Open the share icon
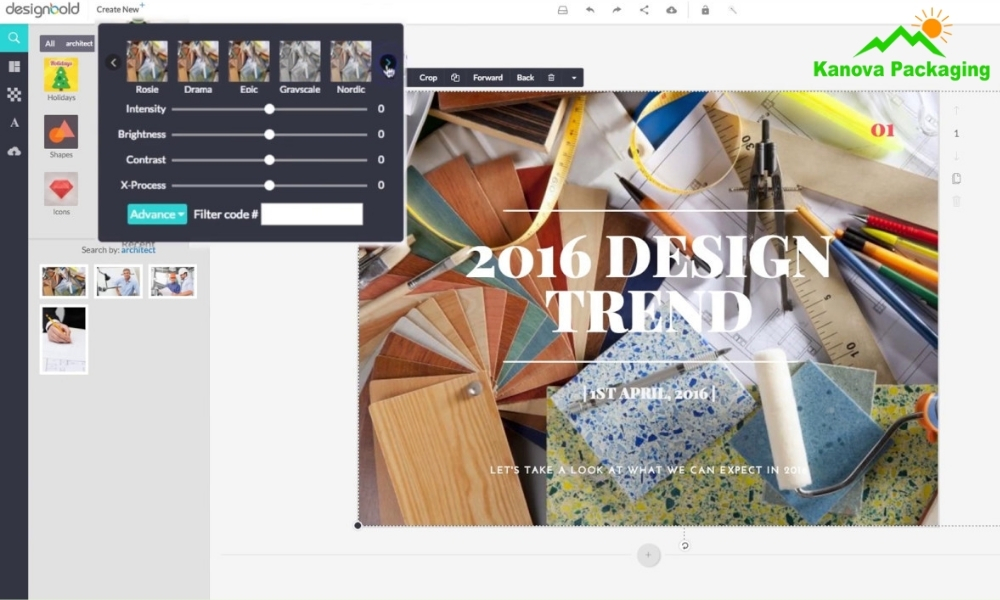 644,10
